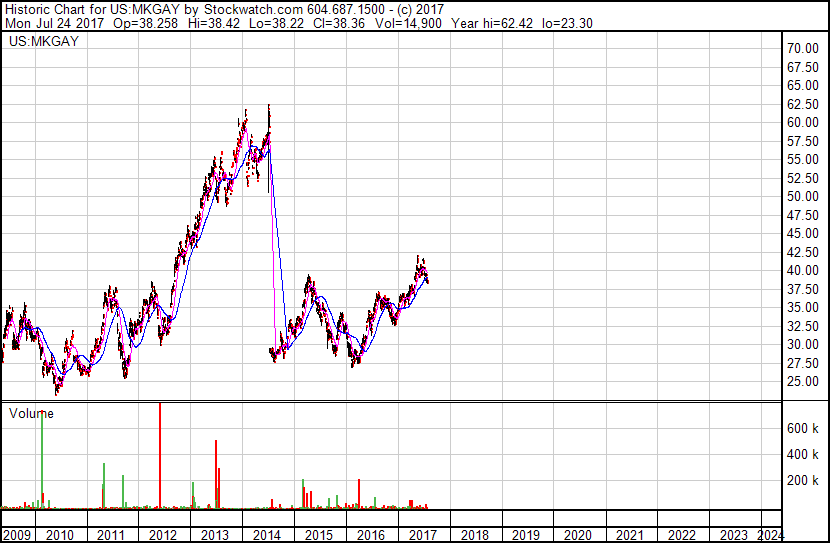
Task: Click the 55.00 price axis value
Action: pos(803,159)
